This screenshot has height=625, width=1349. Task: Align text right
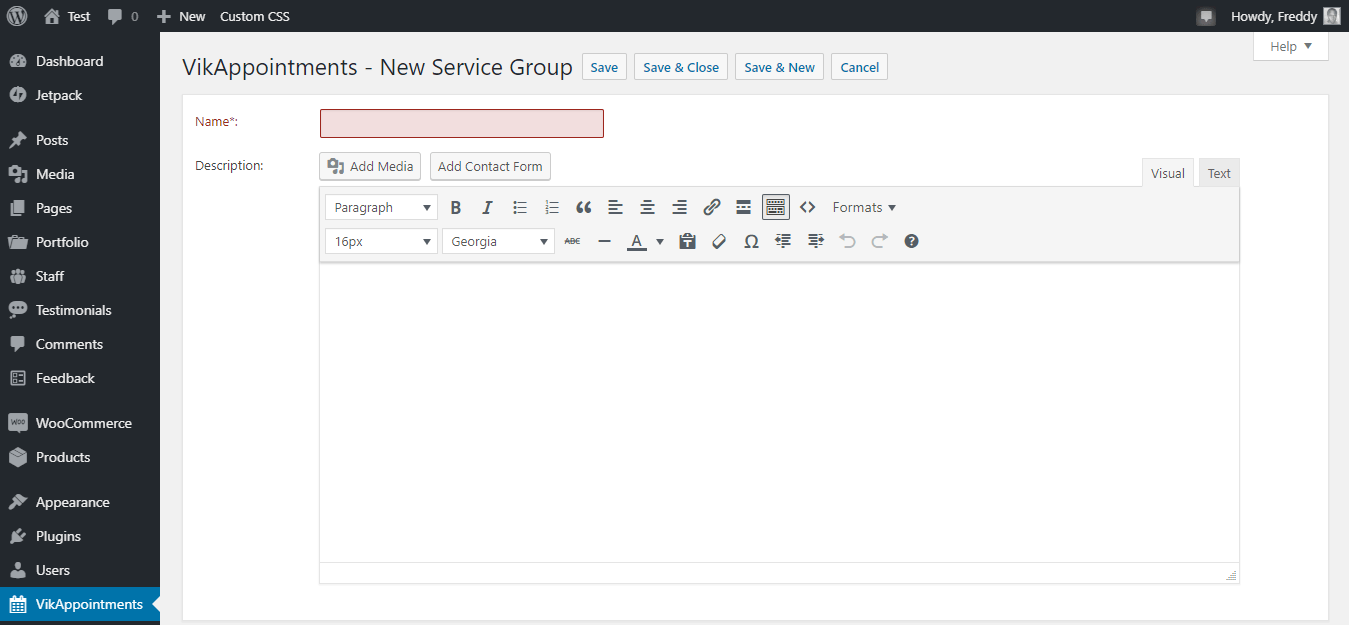coord(680,207)
